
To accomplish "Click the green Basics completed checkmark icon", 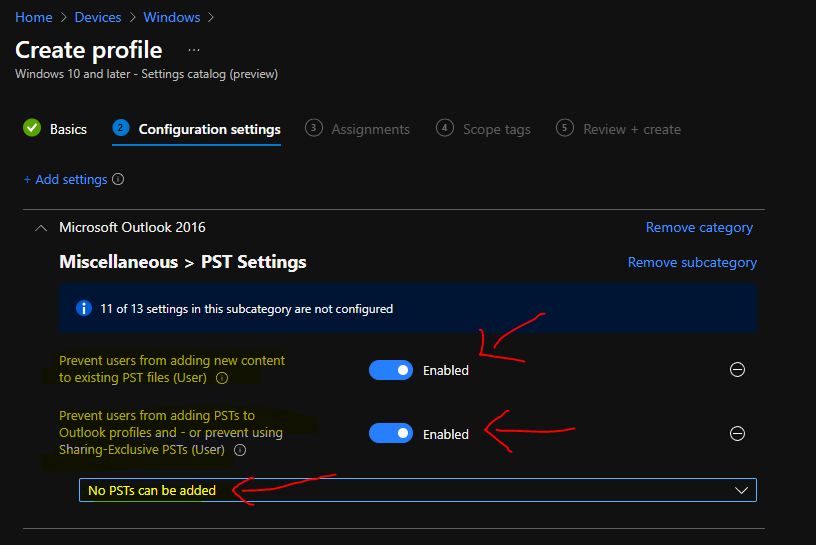I will 32,128.
